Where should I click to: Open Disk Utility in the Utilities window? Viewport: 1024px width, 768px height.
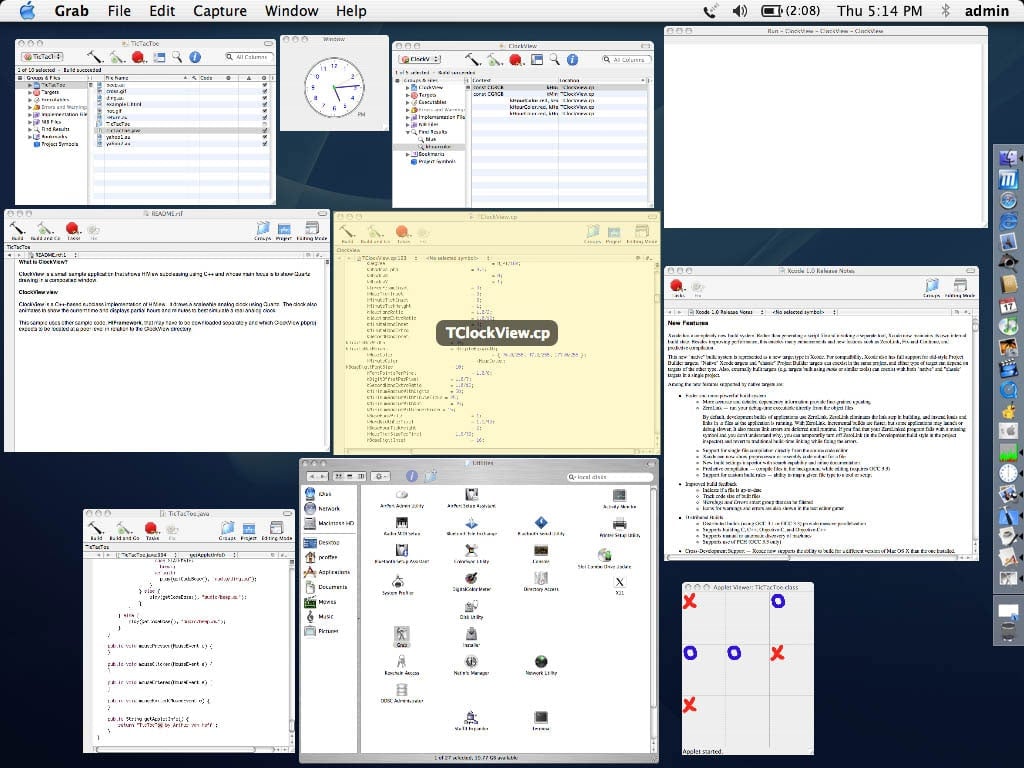click(x=471, y=608)
